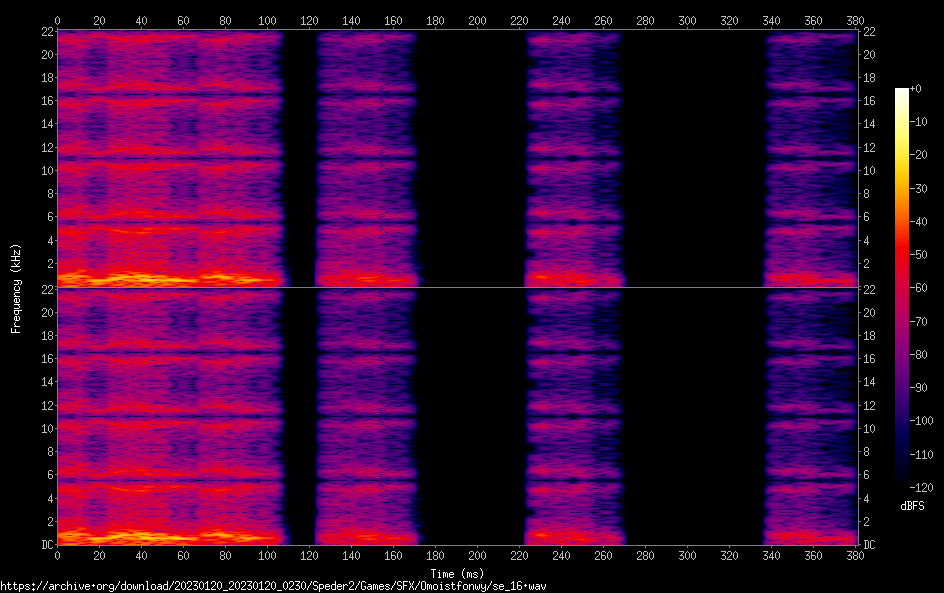Click the "-60" label on the color scale

pyautogui.click(x=918, y=289)
